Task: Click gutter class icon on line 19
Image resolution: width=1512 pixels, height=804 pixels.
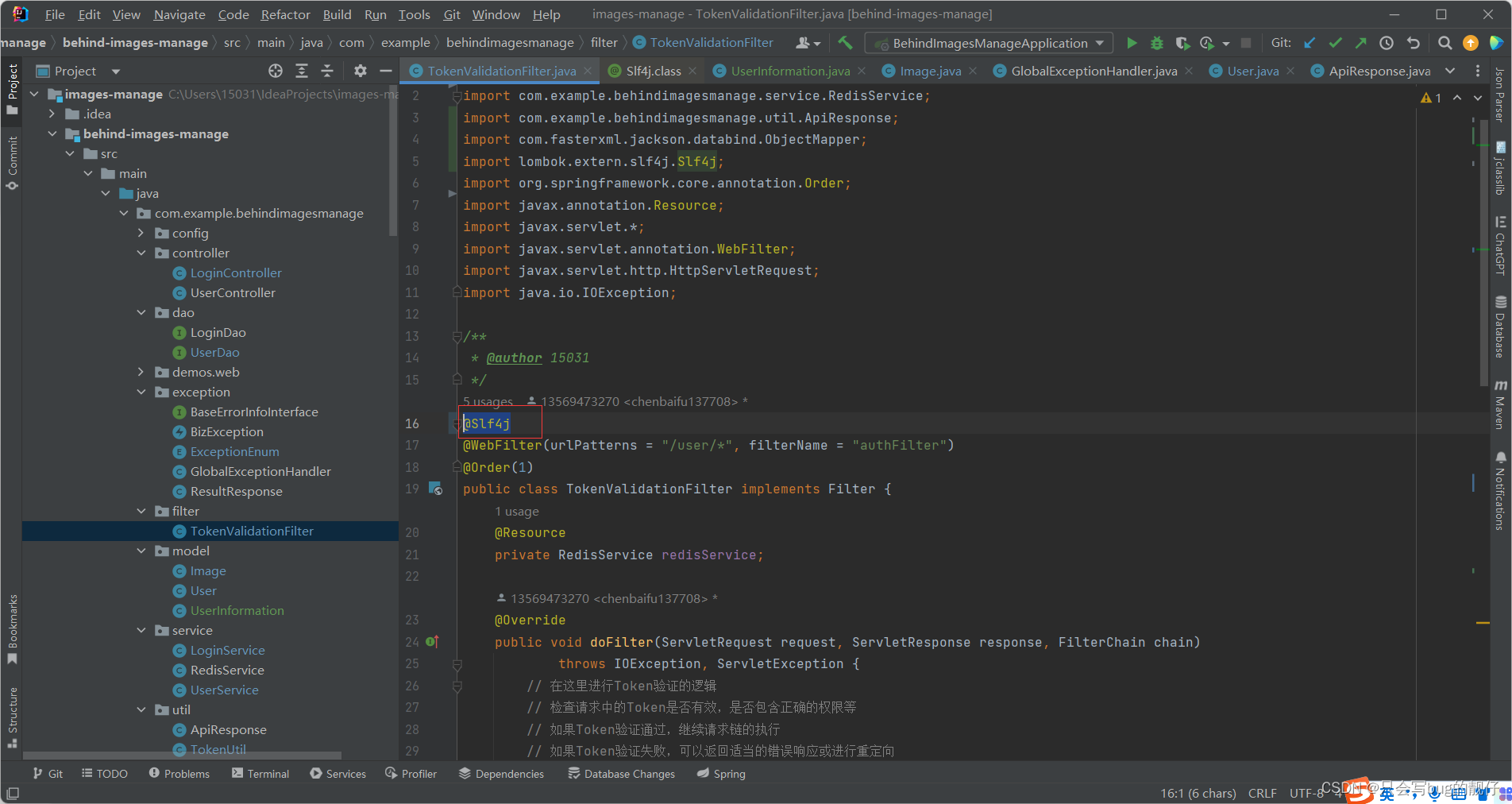Action: pyautogui.click(x=435, y=489)
